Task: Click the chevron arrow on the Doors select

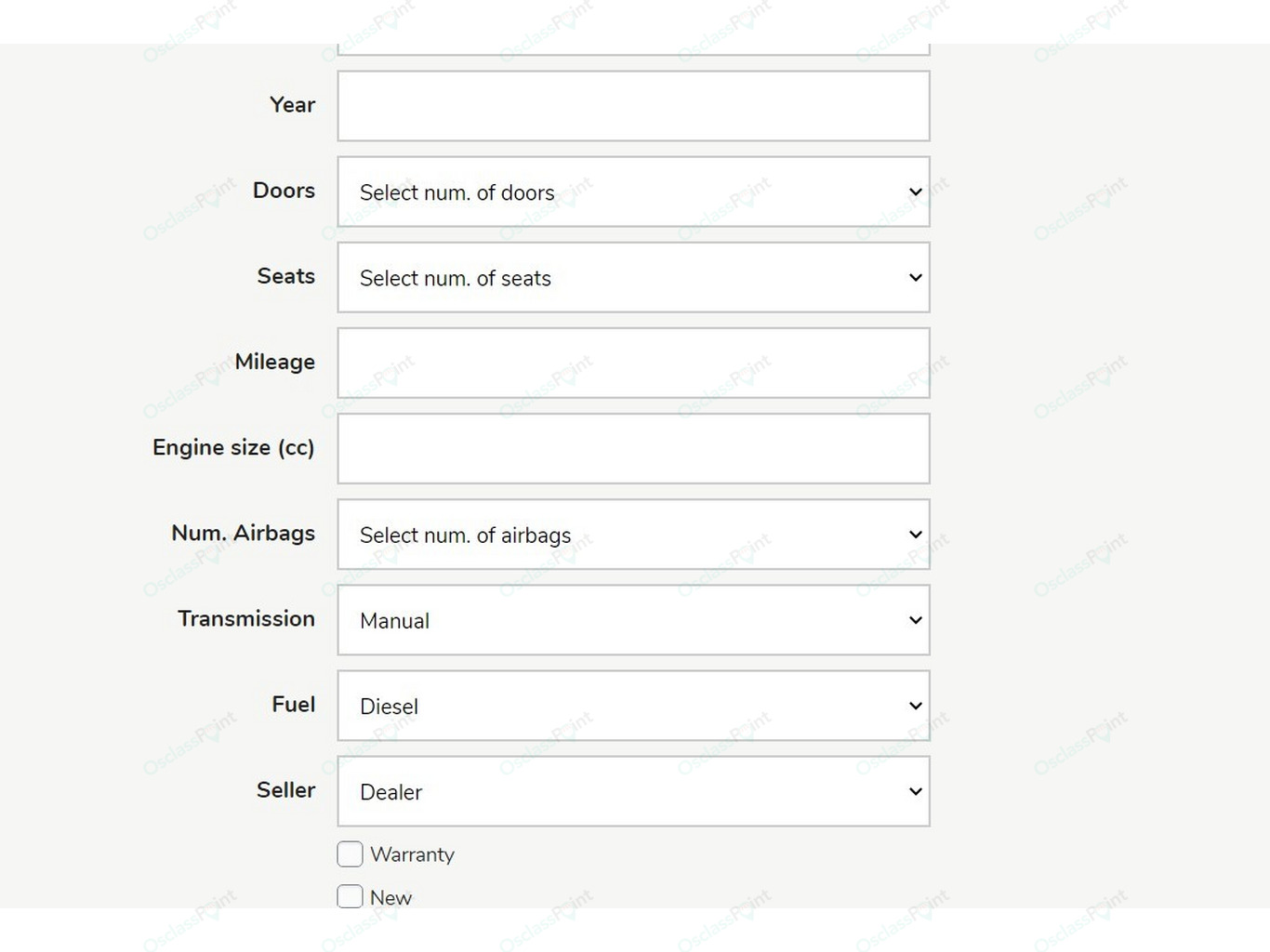Action: pos(915,192)
